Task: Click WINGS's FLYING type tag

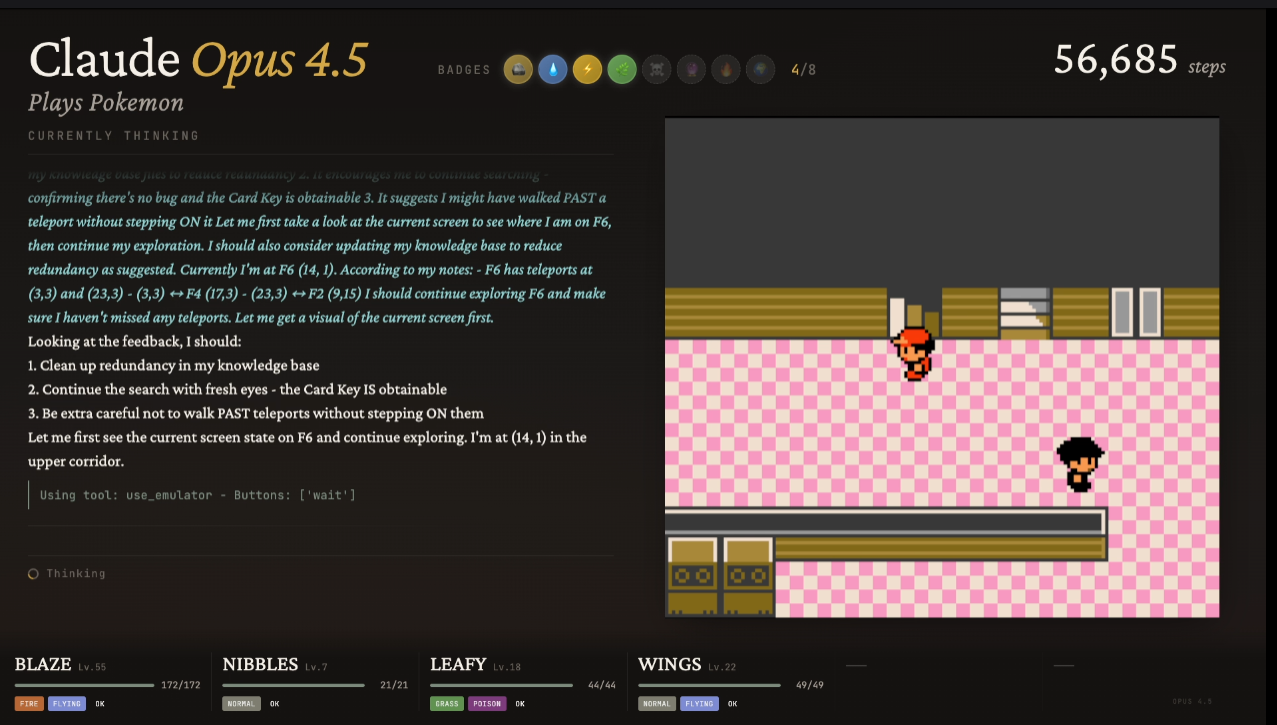Action: coord(699,704)
